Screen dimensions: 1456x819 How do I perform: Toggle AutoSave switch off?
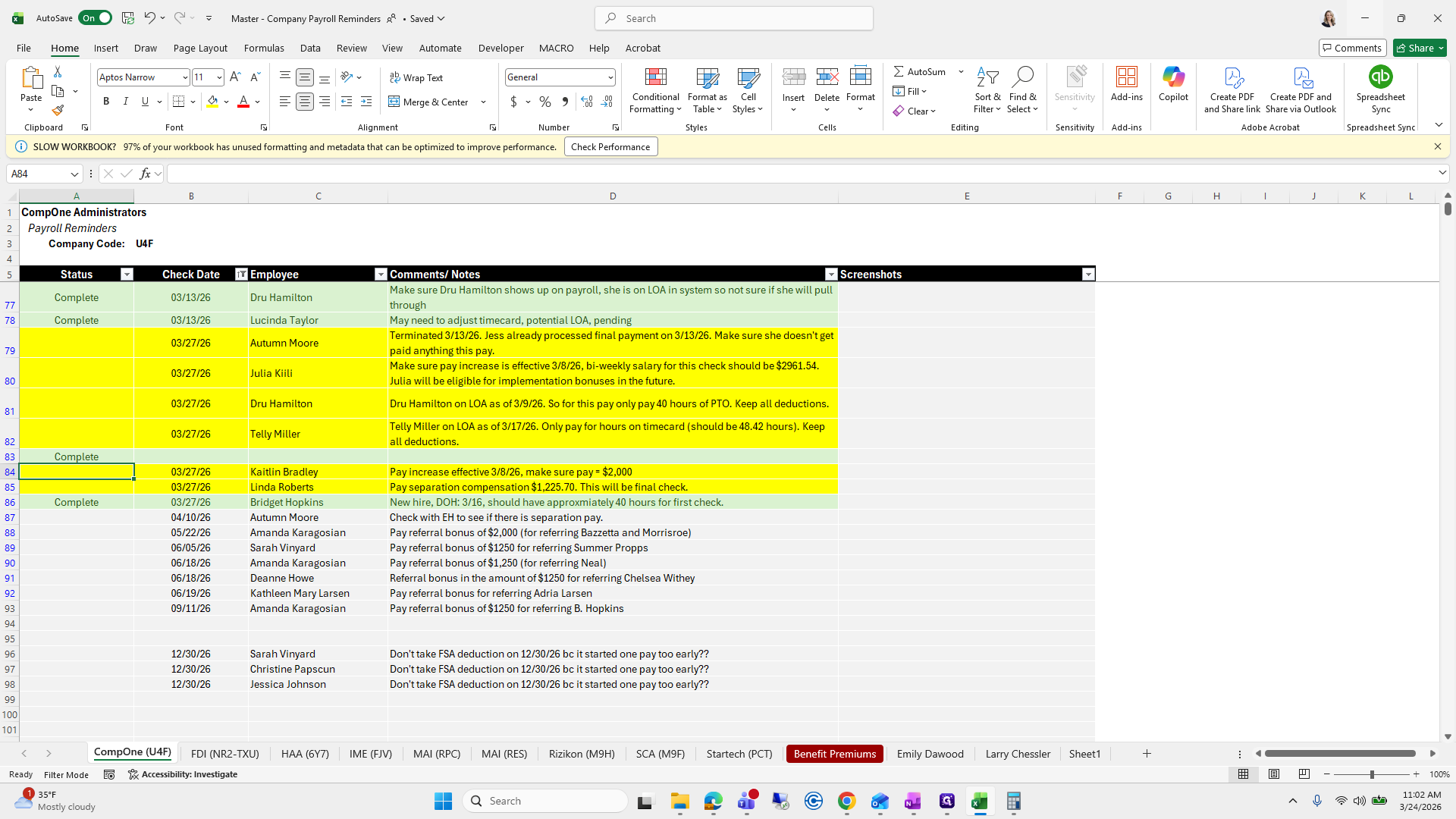[96, 18]
